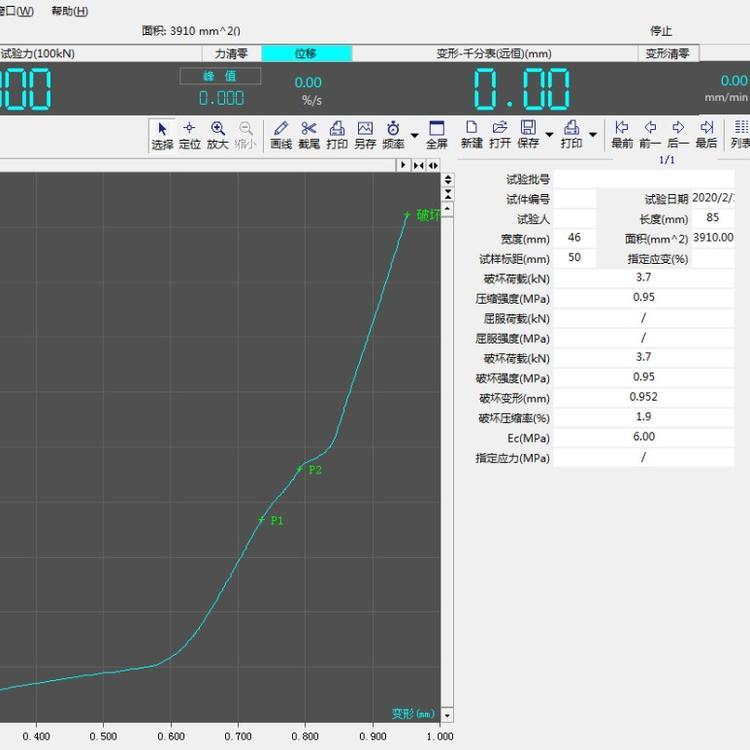
Task: Save the record with 保存
Action: (x=528, y=134)
